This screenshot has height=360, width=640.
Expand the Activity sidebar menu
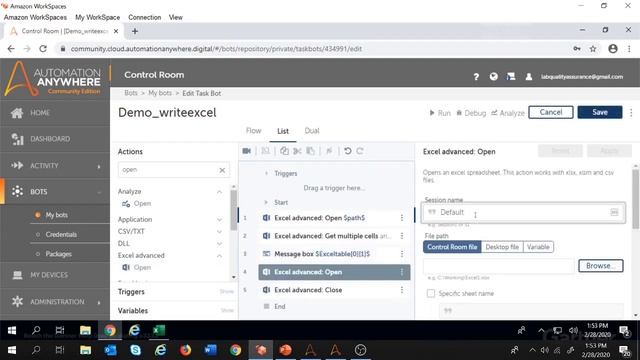pyautogui.click(x=99, y=166)
